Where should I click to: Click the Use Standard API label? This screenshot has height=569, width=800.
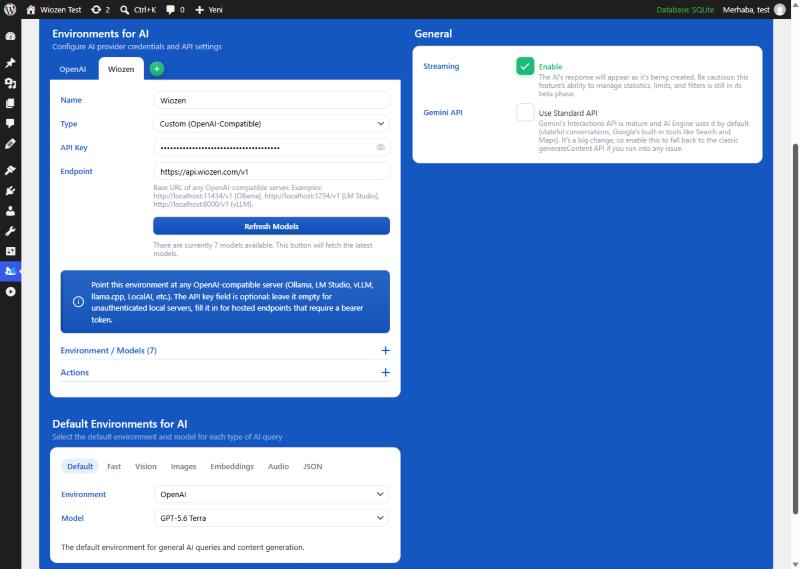pos(568,113)
